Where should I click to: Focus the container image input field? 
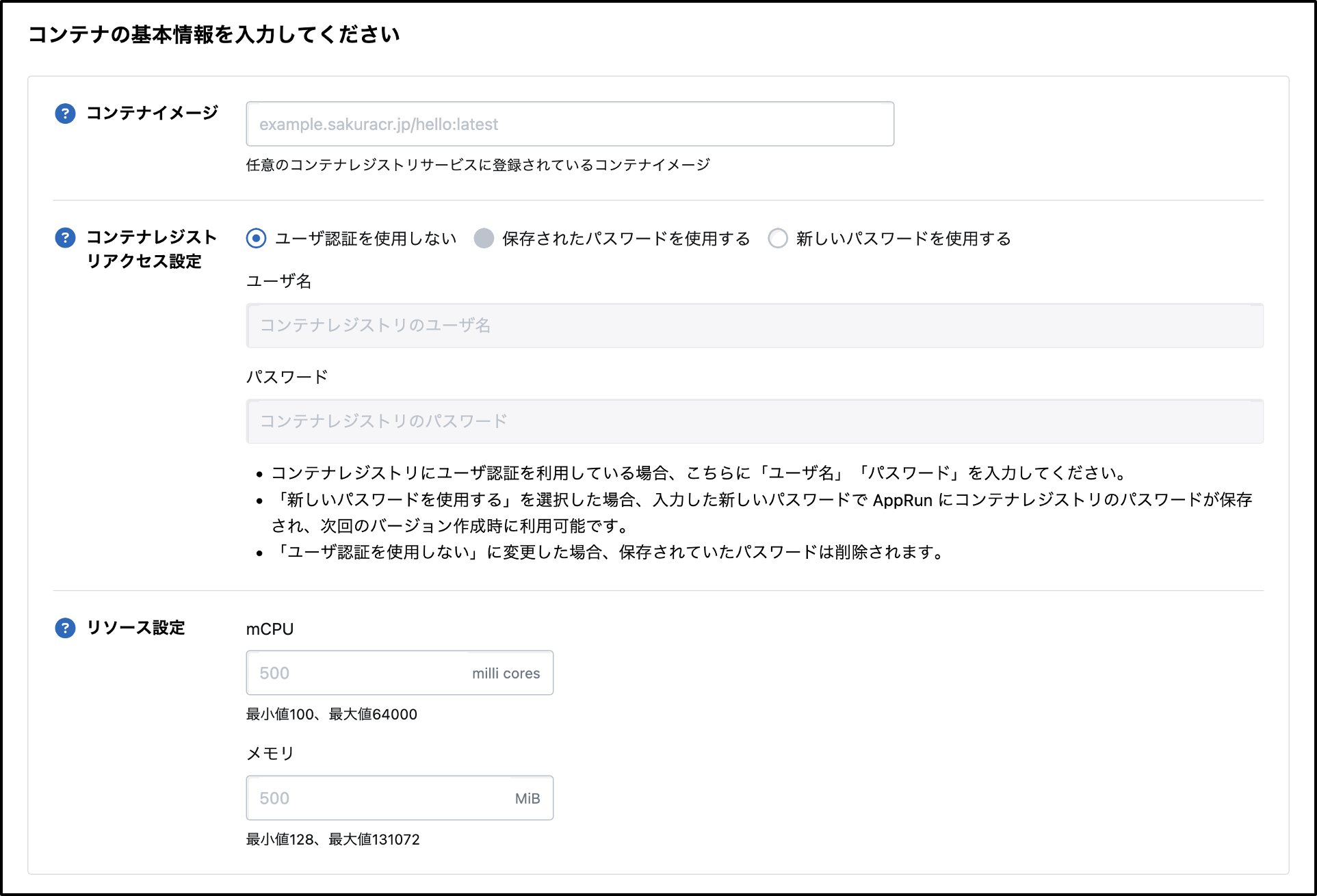click(569, 124)
